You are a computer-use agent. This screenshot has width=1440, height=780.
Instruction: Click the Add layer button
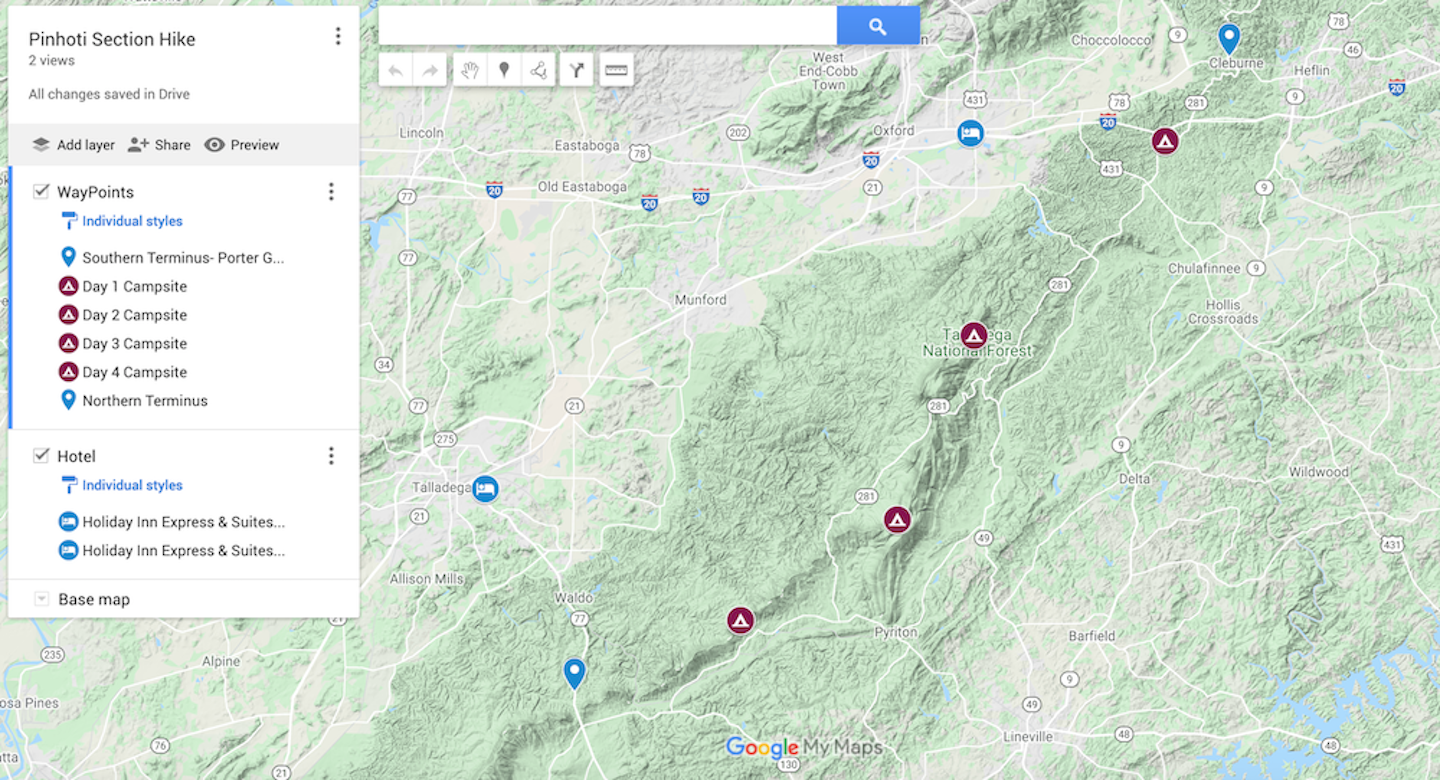[72, 144]
